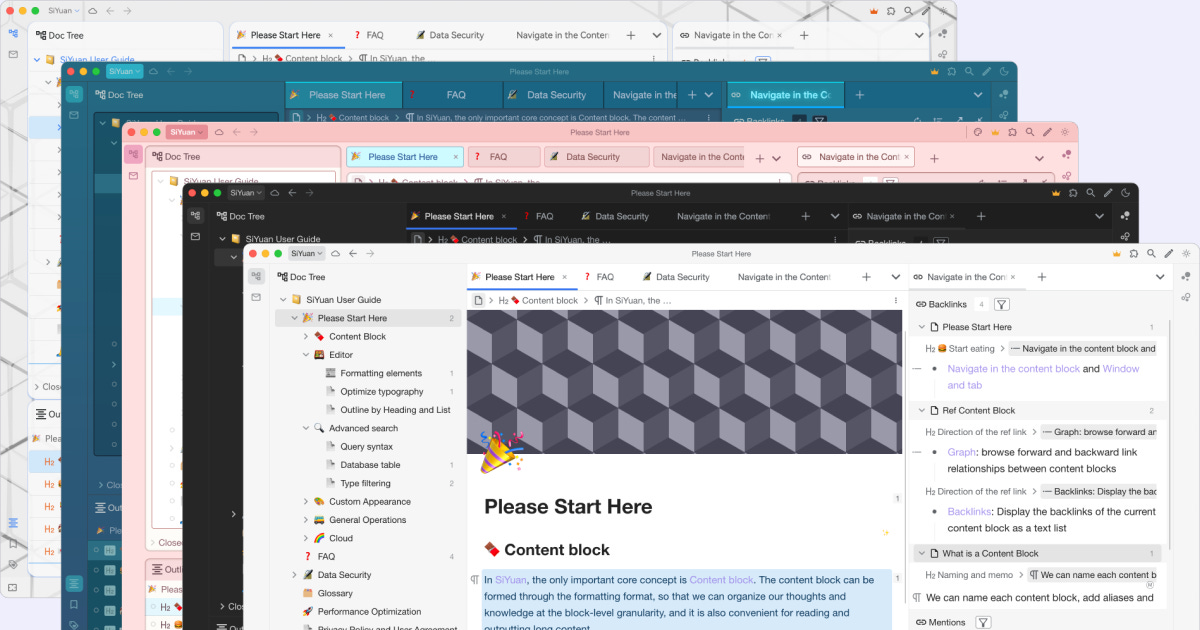Screen dimensions: 1200x630
Task: Go back with the arrow in front window
Action: coord(352,253)
